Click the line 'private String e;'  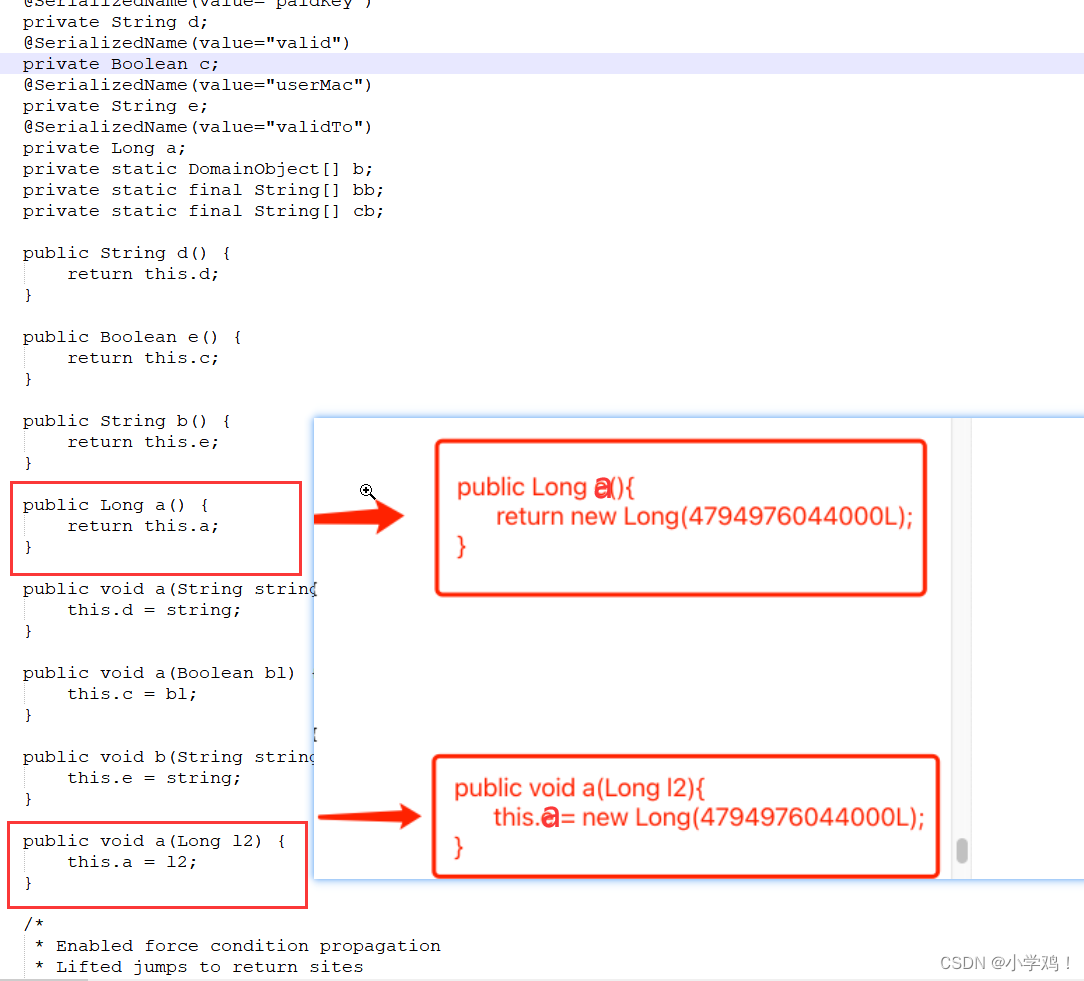pos(115,106)
